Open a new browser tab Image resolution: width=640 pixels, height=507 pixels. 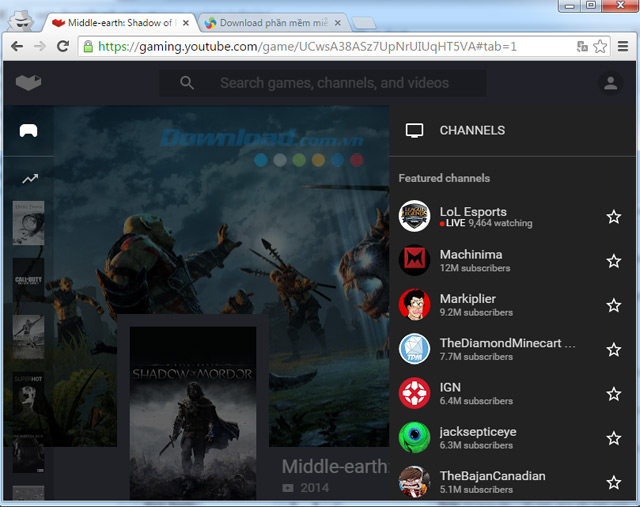coord(364,23)
